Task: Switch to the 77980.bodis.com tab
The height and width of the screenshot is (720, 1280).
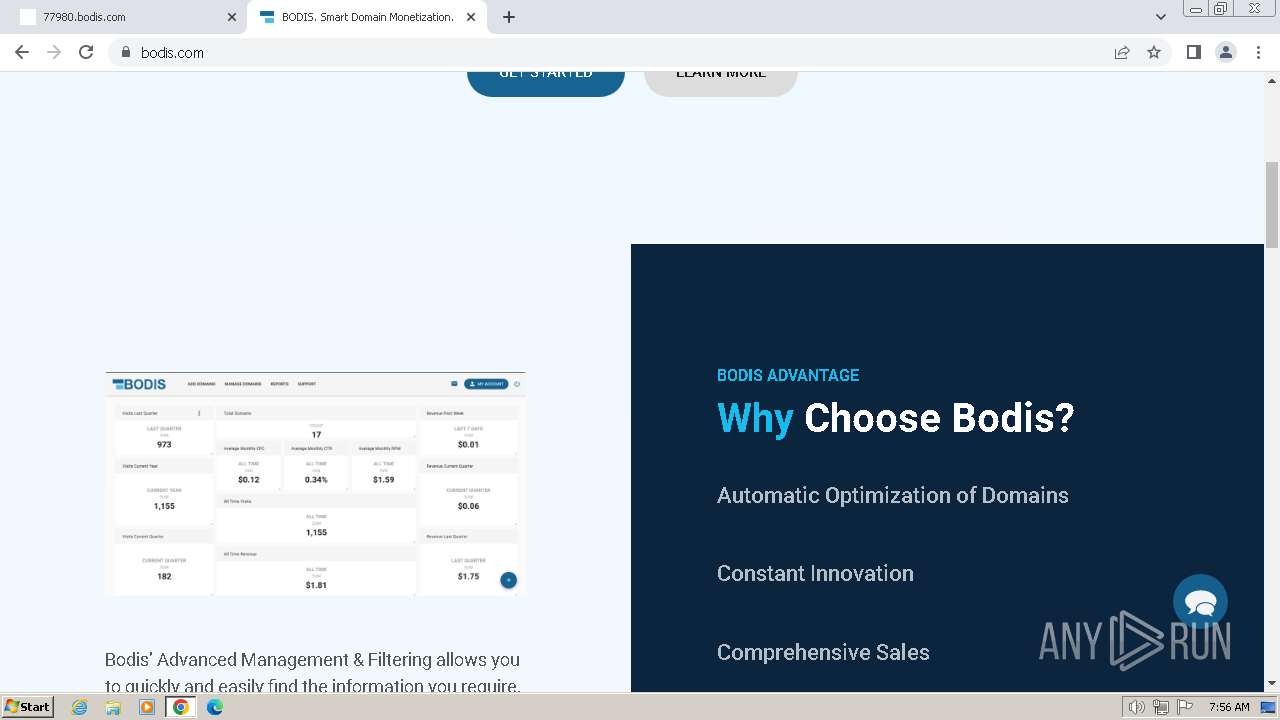Action: [x=125, y=17]
